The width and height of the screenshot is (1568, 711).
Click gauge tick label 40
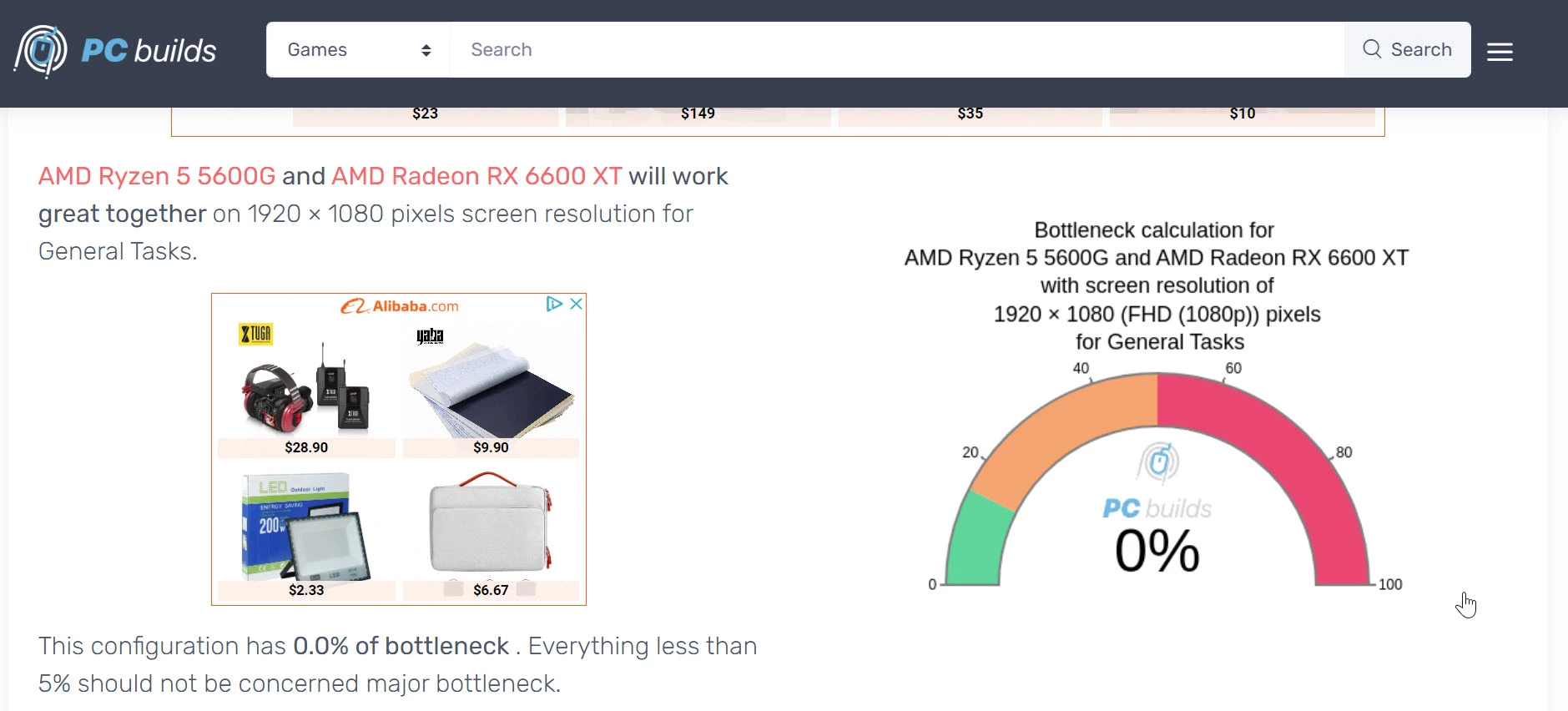pyautogui.click(x=1081, y=368)
